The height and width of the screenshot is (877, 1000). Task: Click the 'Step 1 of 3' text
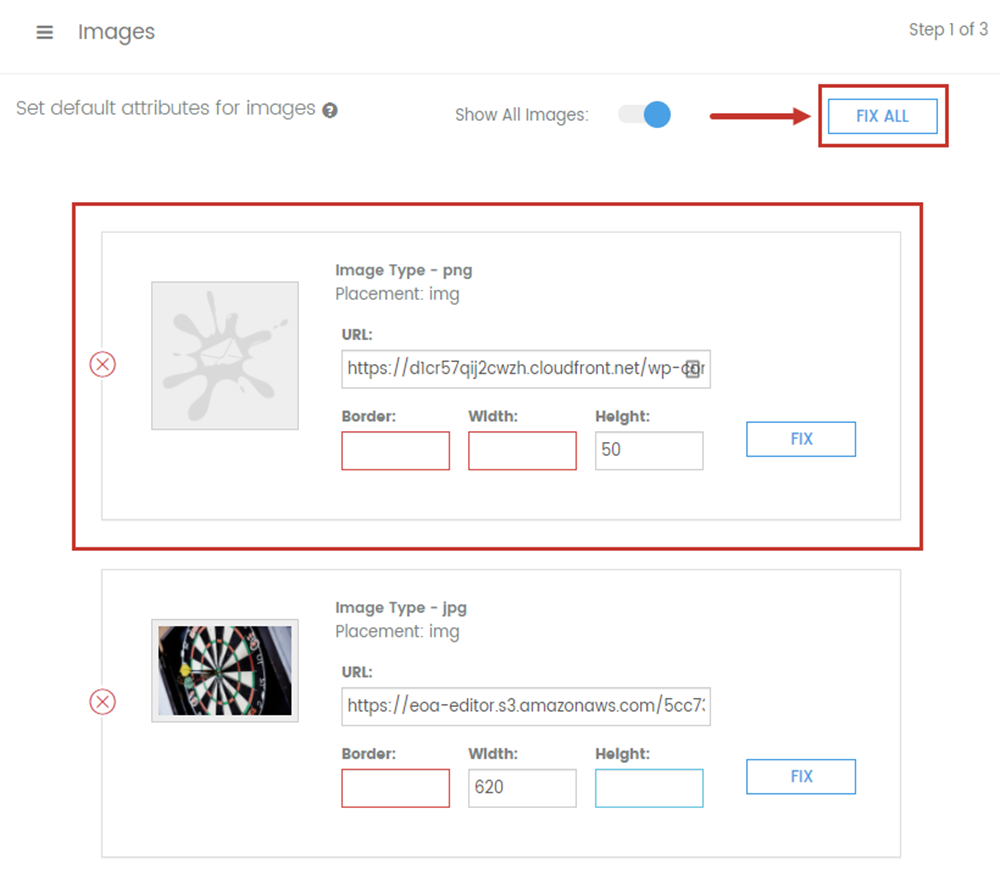coord(948,29)
